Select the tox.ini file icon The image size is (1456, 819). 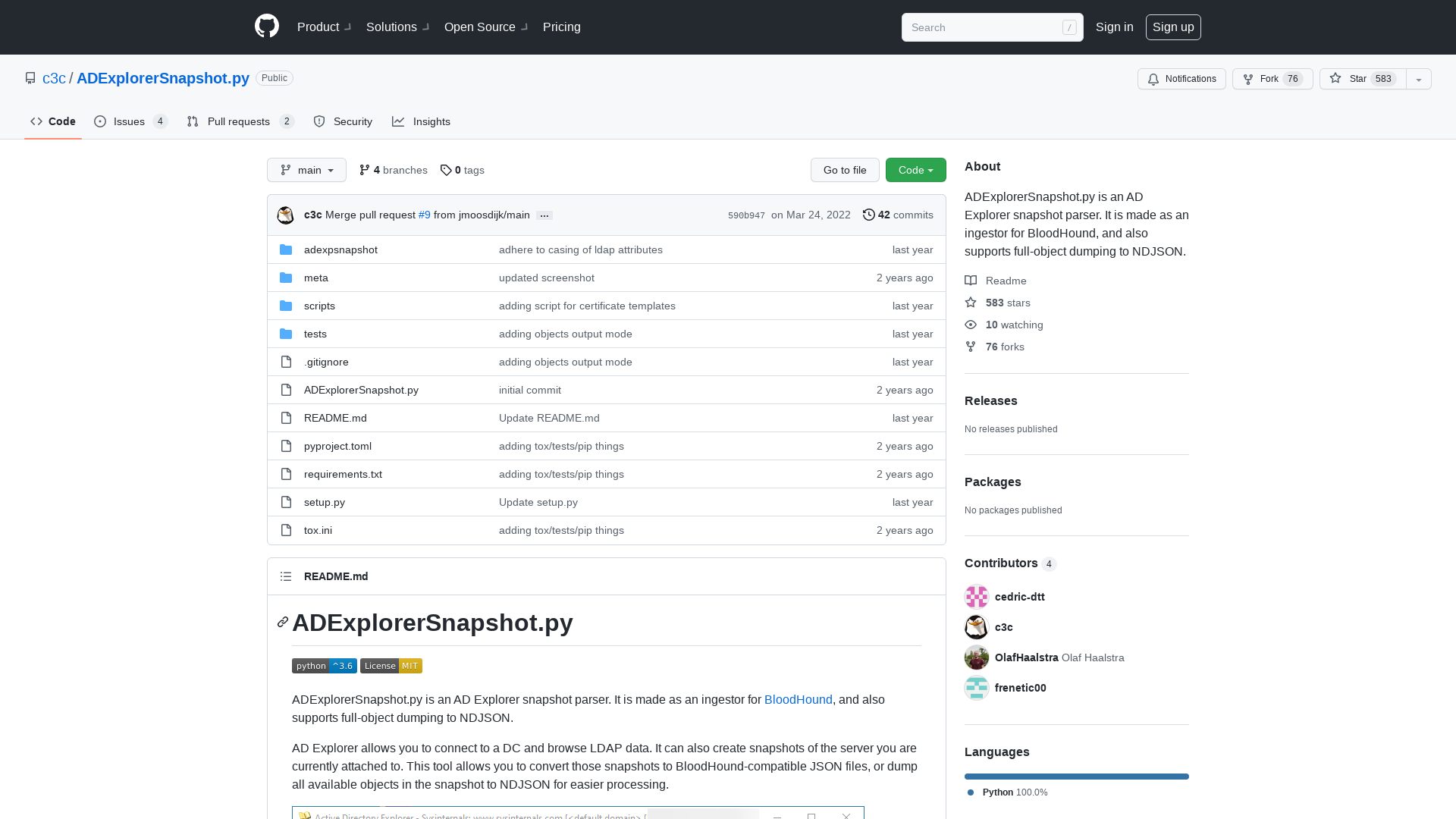click(286, 530)
